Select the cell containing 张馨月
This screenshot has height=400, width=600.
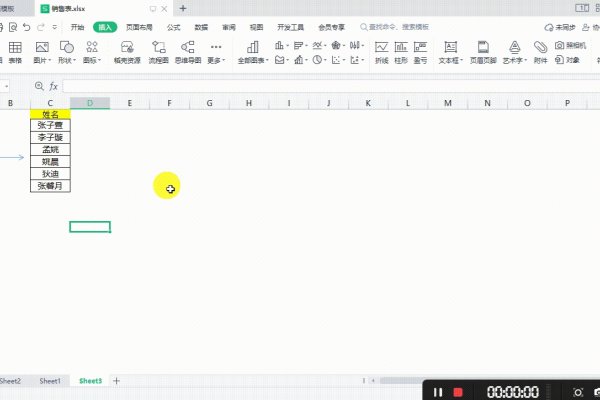(x=50, y=186)
